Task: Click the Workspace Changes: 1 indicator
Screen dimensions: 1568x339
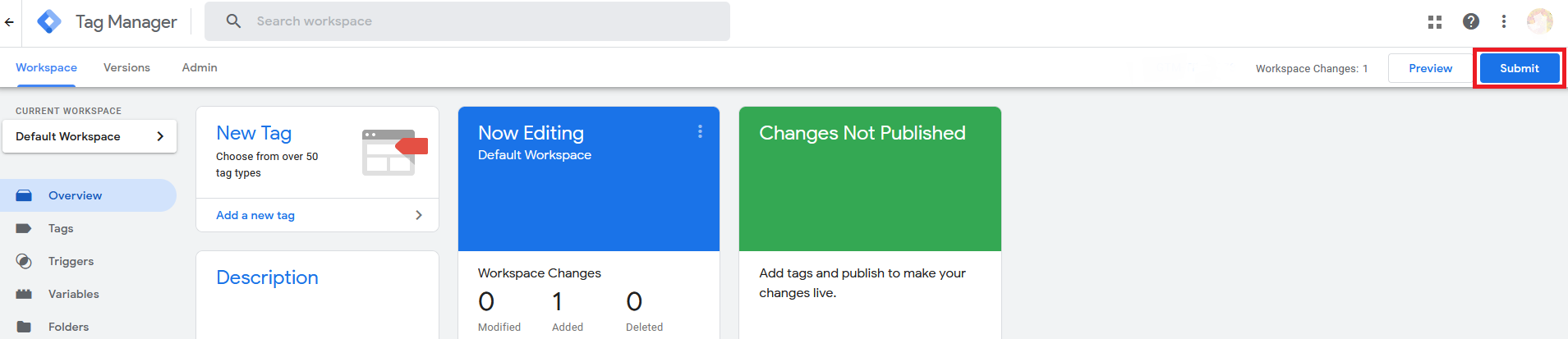Action: click(1312, 68)
